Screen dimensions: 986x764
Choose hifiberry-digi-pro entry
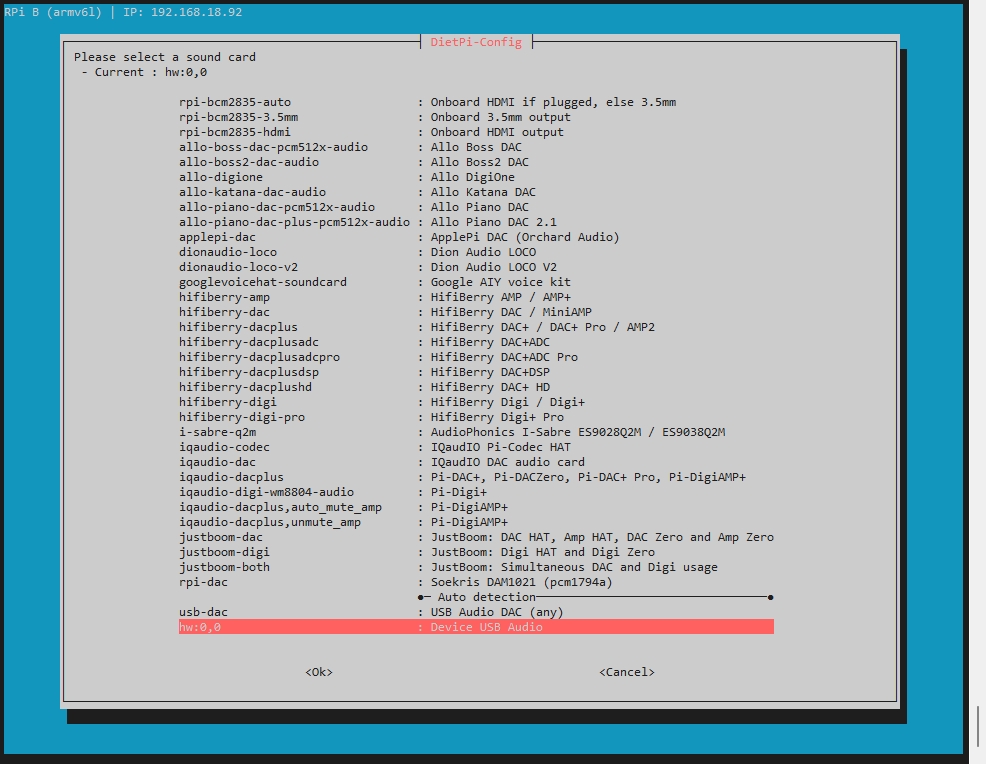476,417
